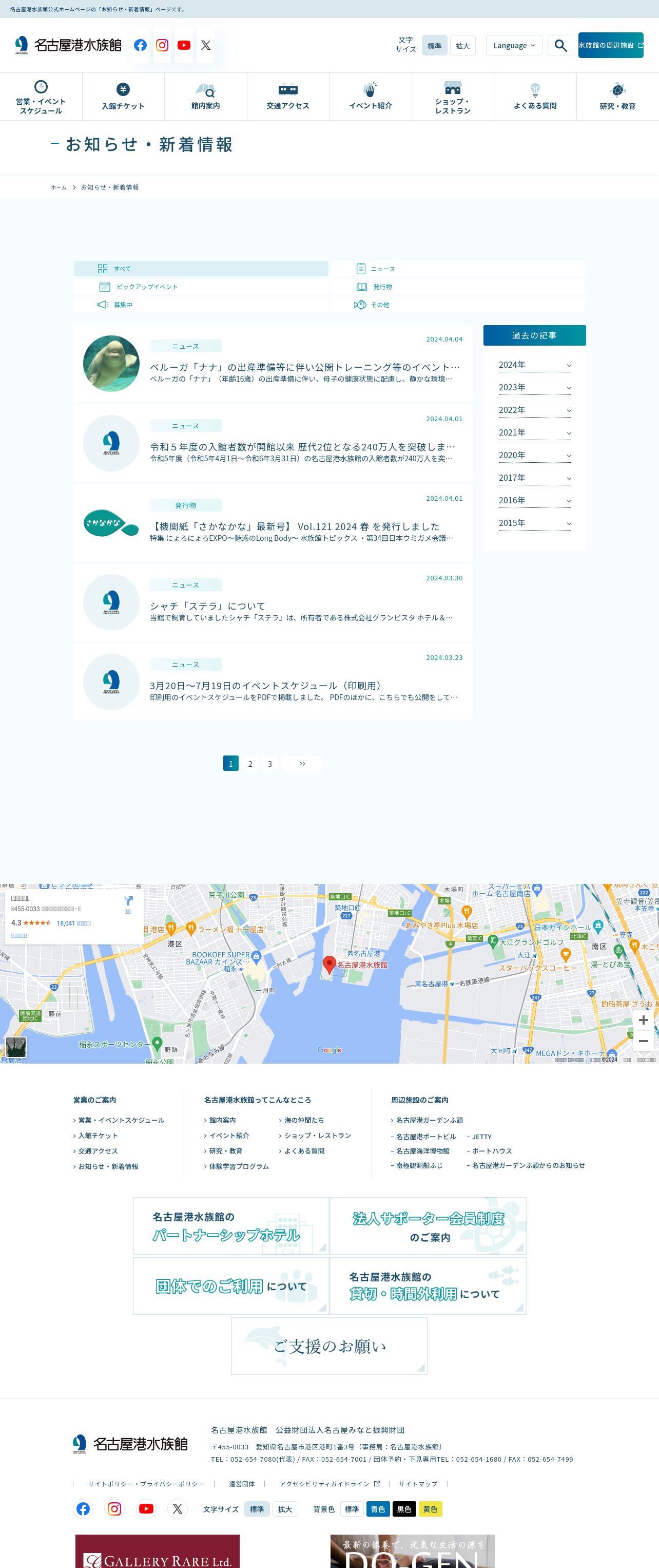Open 館内案内 map icon menu
Viewport: 659px width, 1568px height.
pos(206,98)
